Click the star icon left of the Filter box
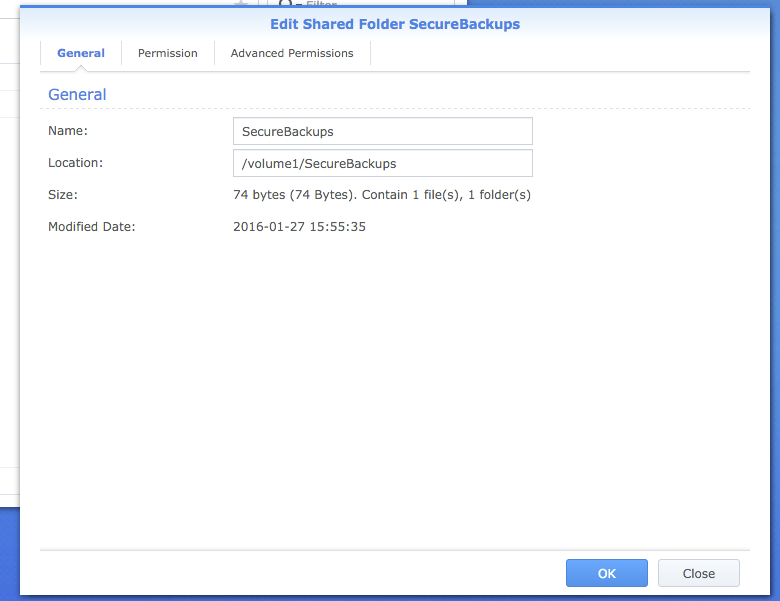This screenshot has width=780, height=601. pyautogui.click(x=240, y=5)
